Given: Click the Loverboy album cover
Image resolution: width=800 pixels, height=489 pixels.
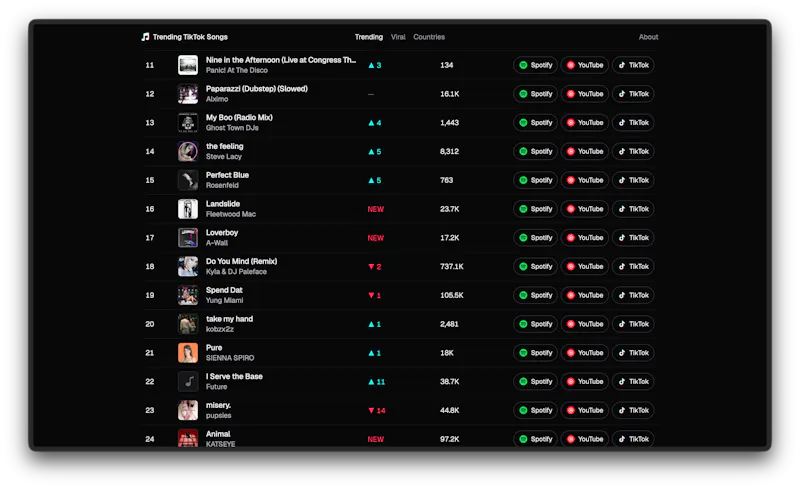Looking at the screenshot, I should pyautogui.click(x=188, y=237).
